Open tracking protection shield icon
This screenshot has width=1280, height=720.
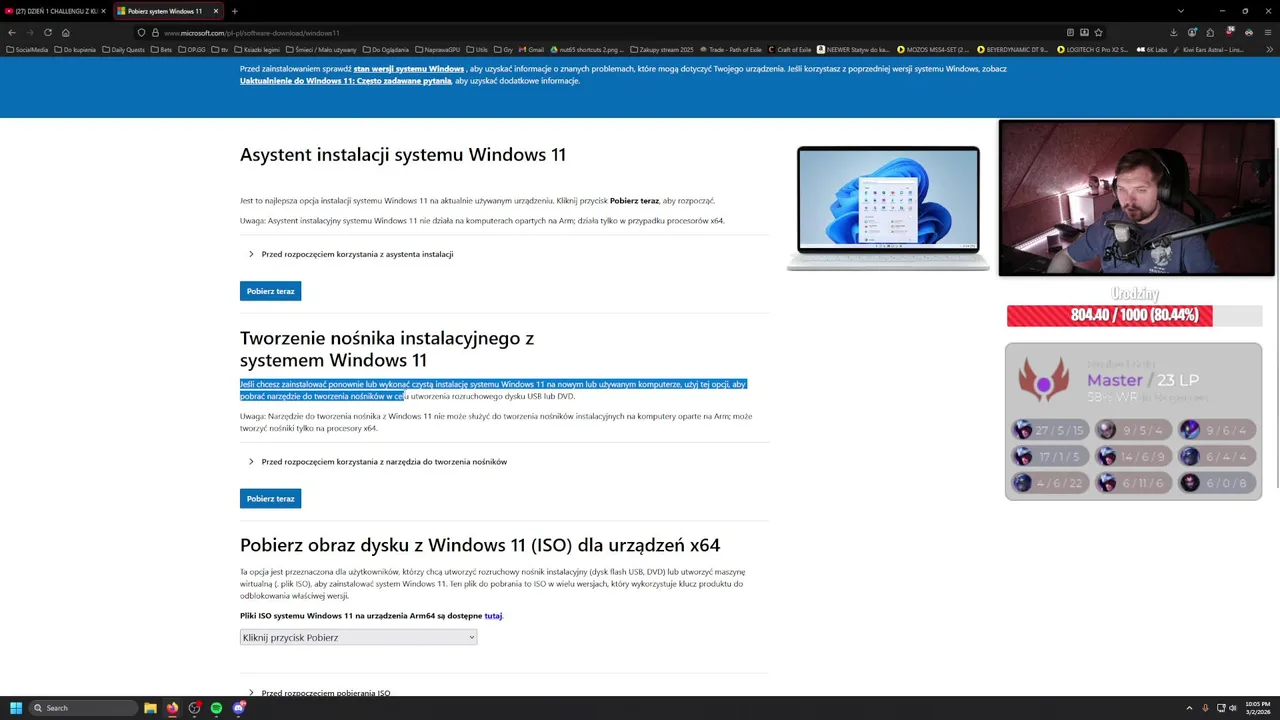pos(141,32)
